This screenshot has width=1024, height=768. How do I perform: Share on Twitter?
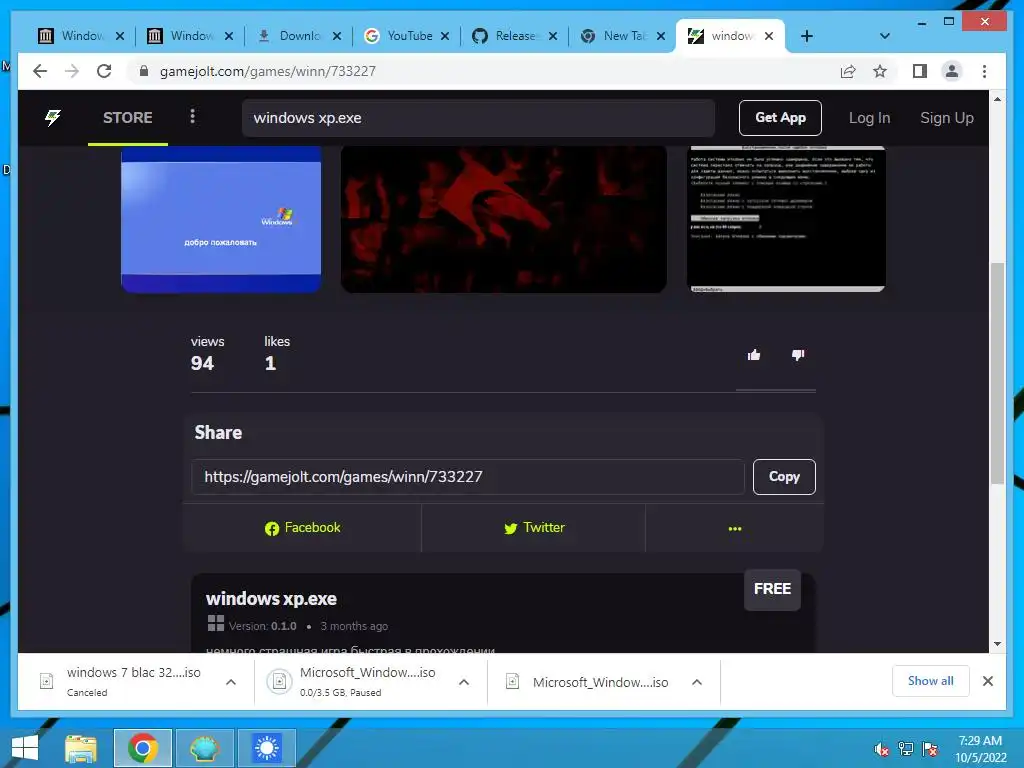534,528
